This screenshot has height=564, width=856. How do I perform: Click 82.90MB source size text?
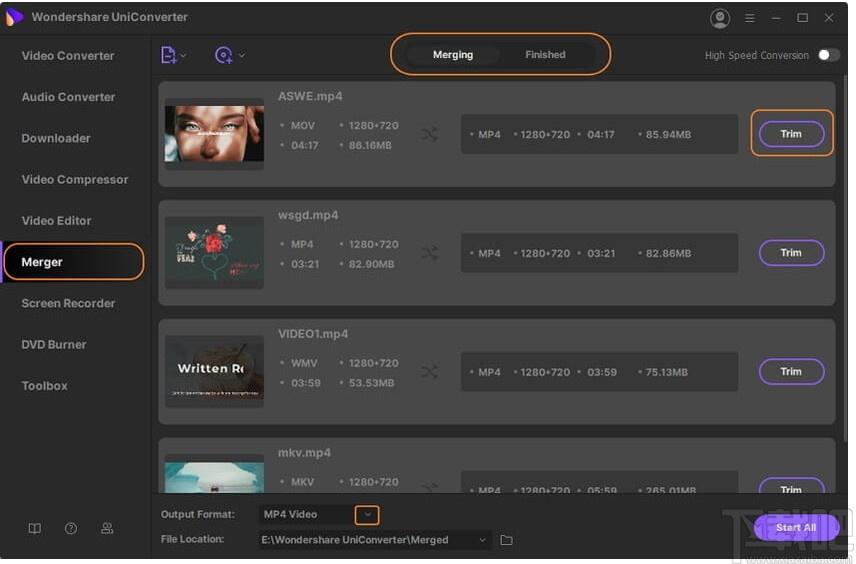pos(371,264)
